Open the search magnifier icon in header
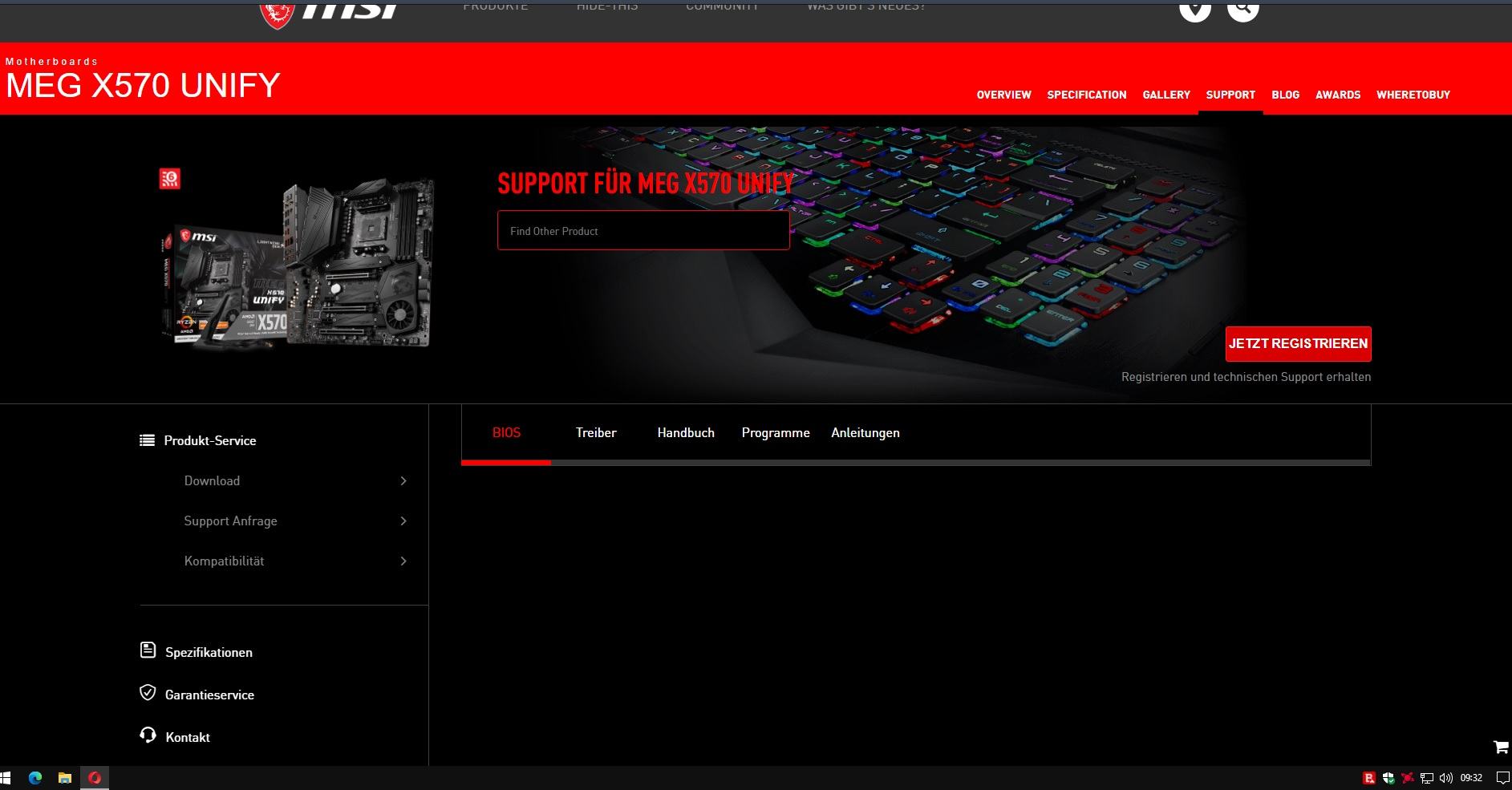 (x=1242, y=10)
